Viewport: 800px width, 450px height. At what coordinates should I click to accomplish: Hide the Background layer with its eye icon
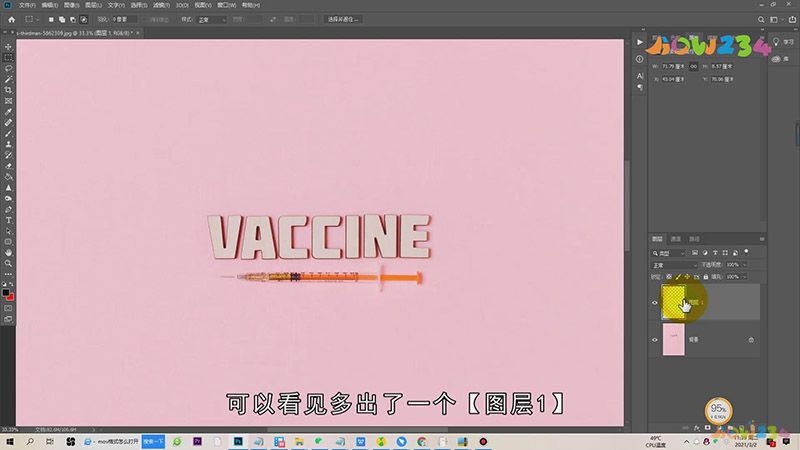tap(655, 339)
